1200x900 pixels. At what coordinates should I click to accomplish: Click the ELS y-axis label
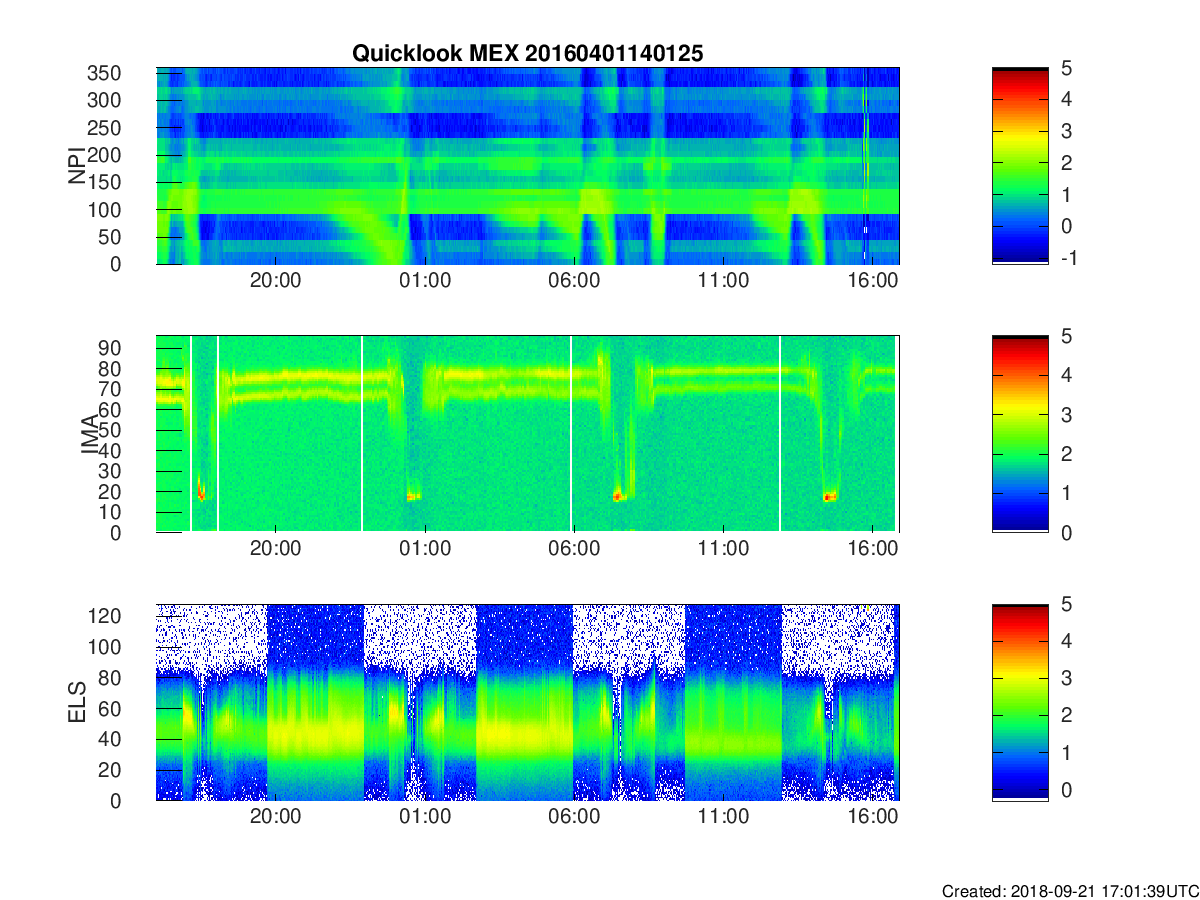76,702
